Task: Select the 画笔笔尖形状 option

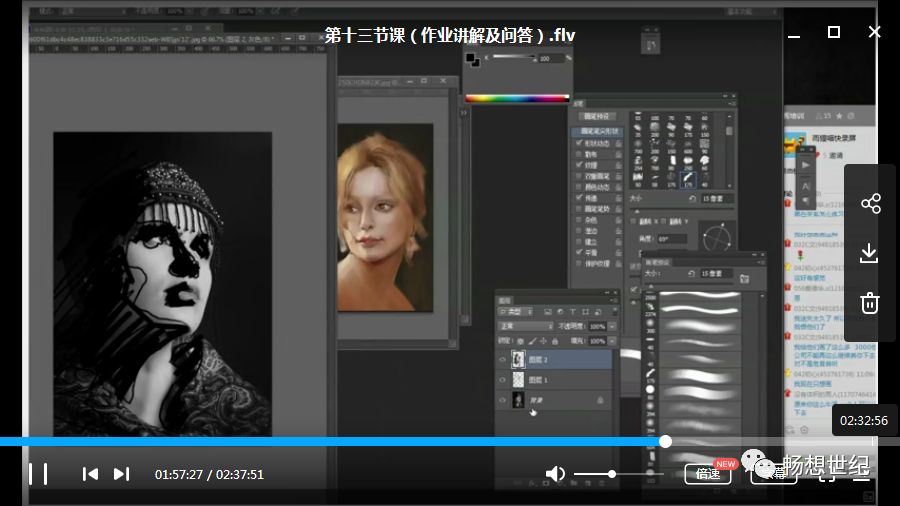Action: click(597, 131)
